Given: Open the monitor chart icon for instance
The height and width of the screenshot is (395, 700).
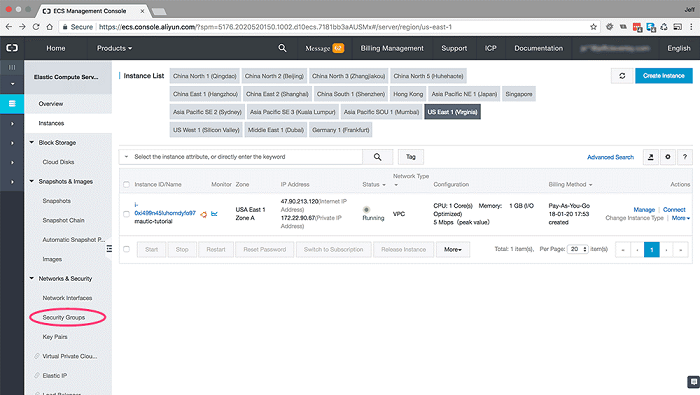Looking at the screenshot, I should tap(214, 214).
